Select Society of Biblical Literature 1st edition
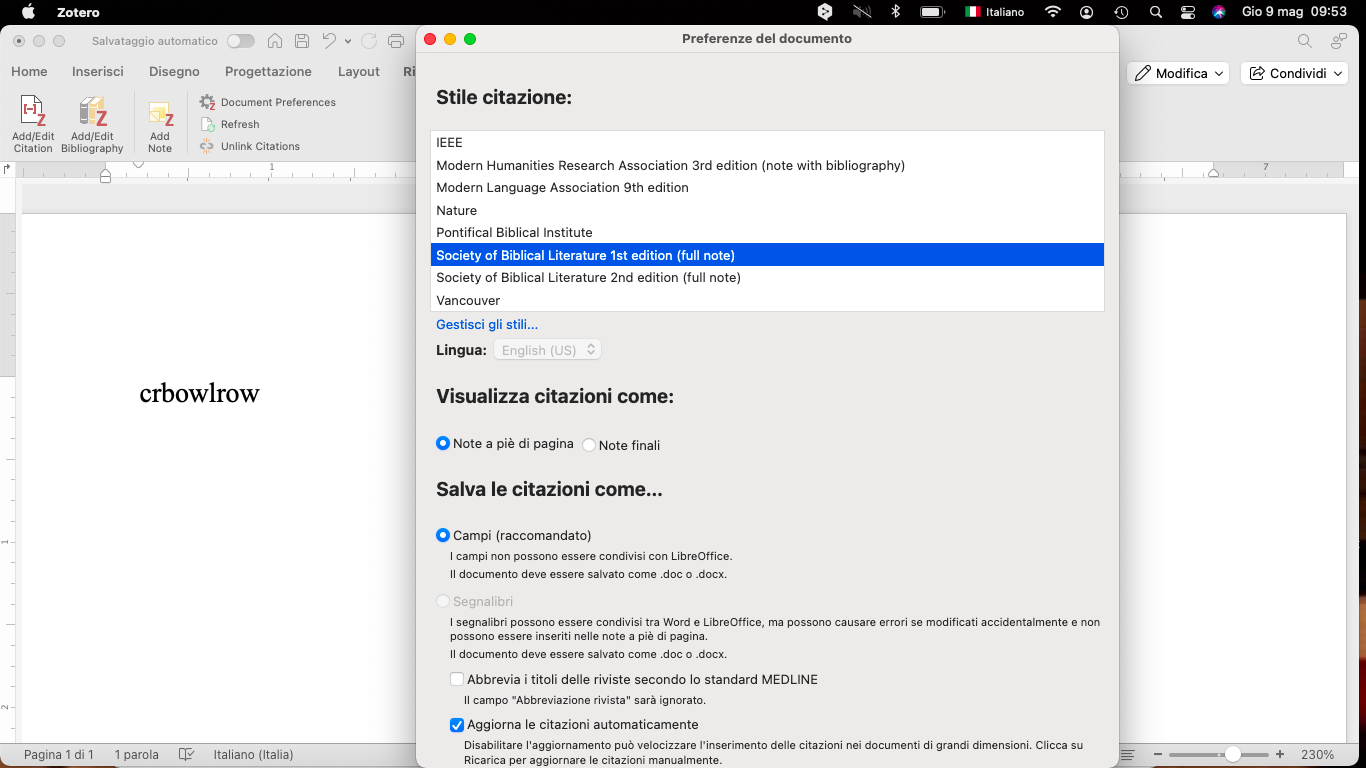Viewport: 1366px width, 768px height. pos(767,255)
